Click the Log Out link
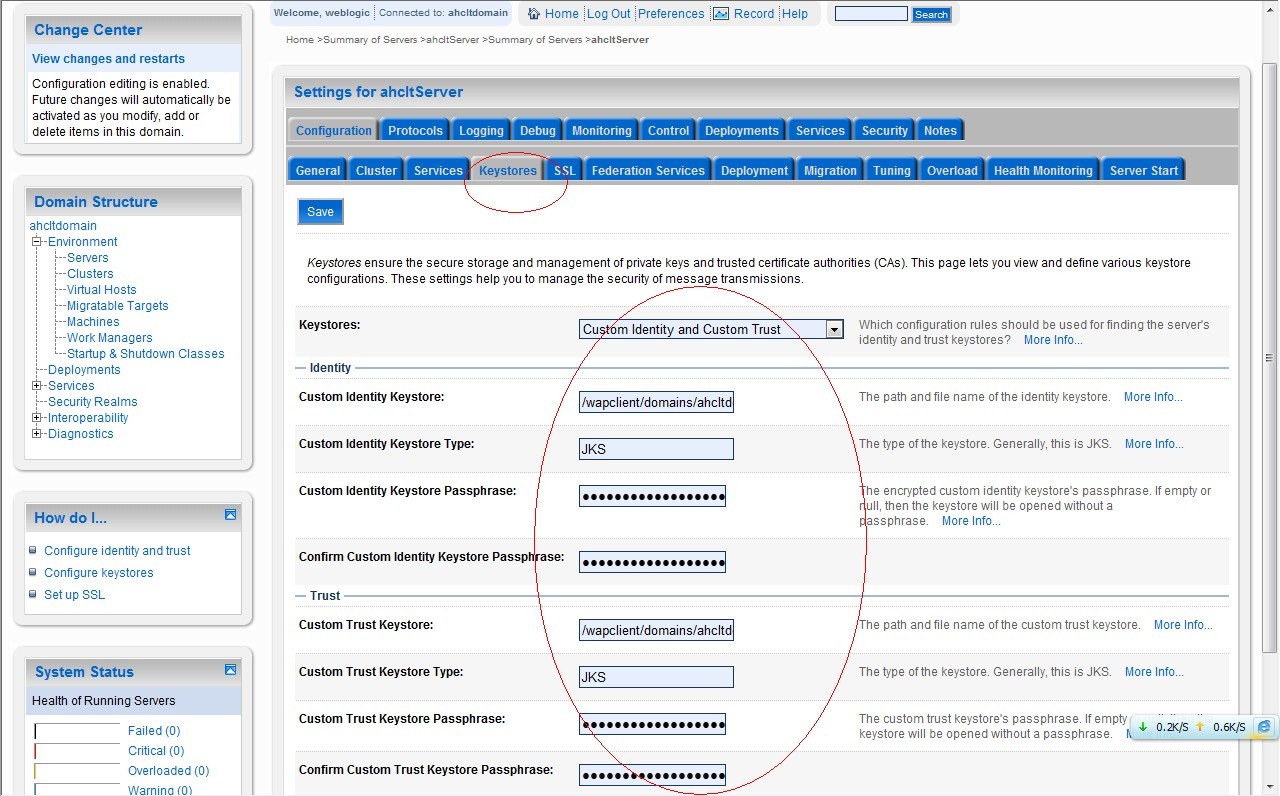 pos(609,14)
